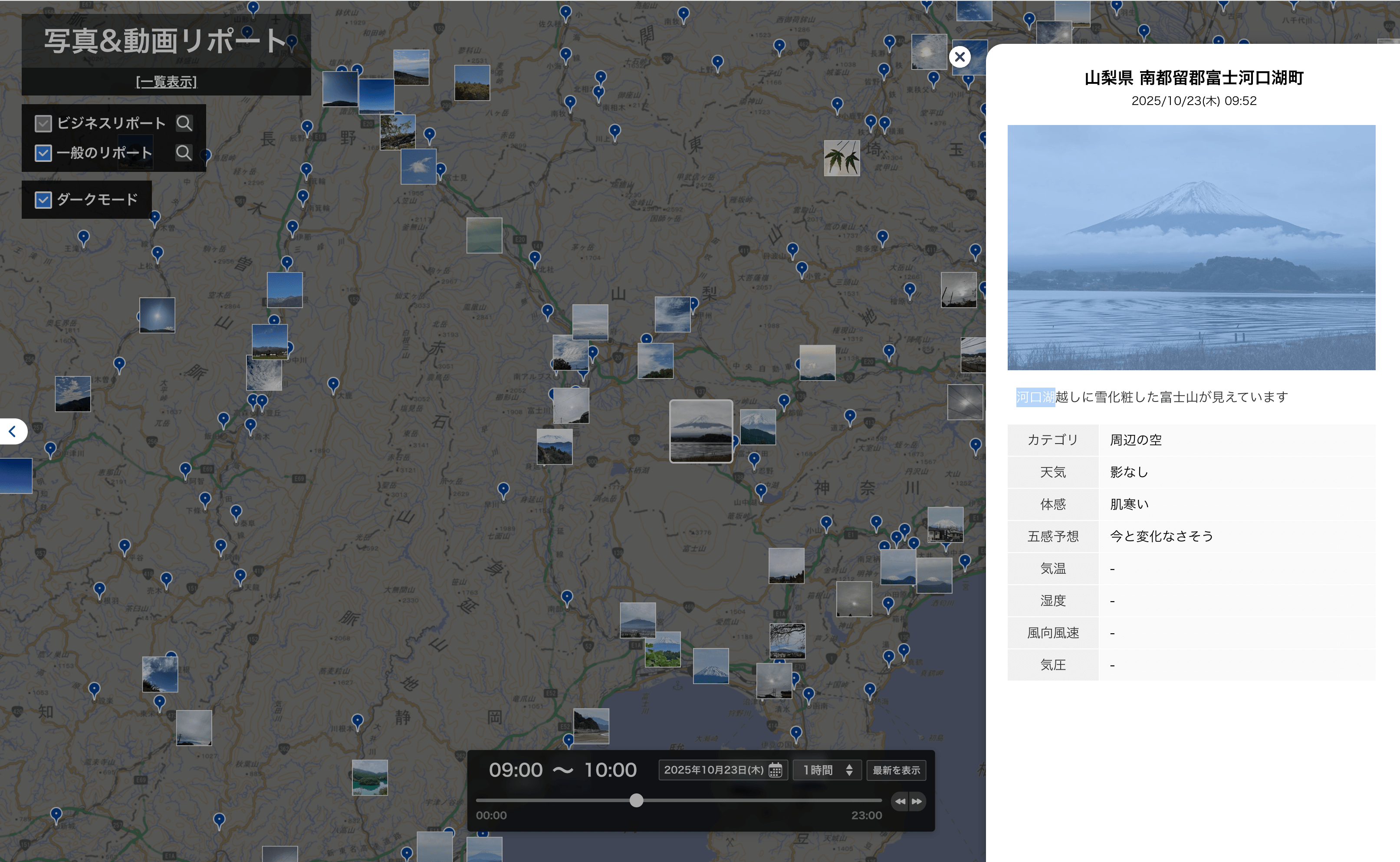Open the calendar date picker icon
The width and height of the screenshot is (1400, 862).
775,770
